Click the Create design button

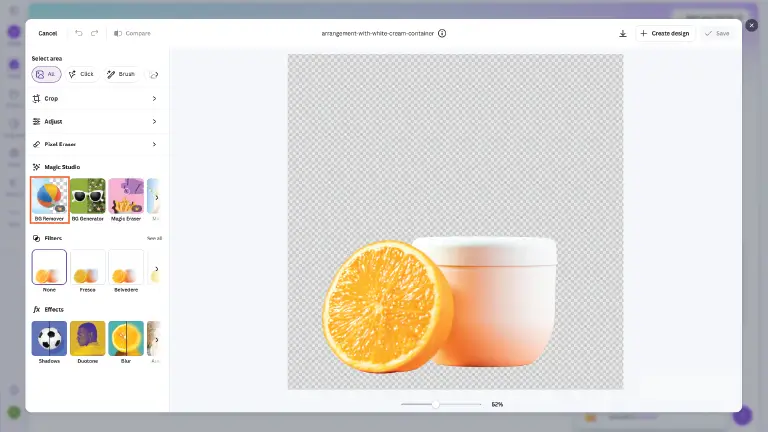pyautogui.click(x=665, y=33)
